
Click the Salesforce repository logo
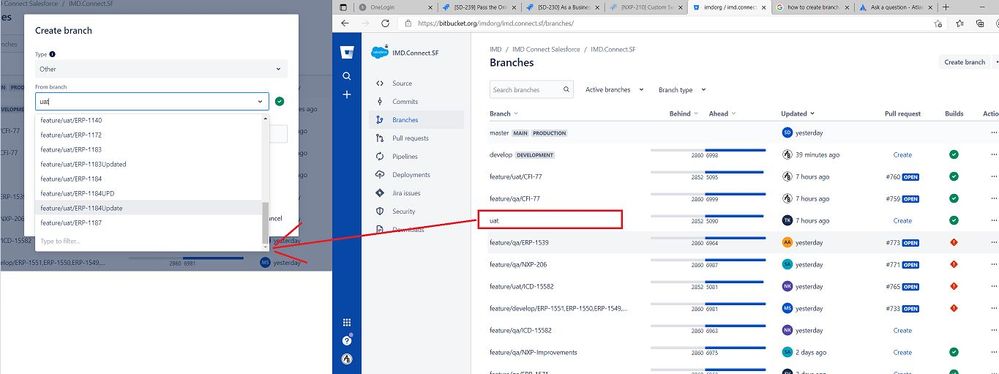pyautogui.click(x=380, y=53)
